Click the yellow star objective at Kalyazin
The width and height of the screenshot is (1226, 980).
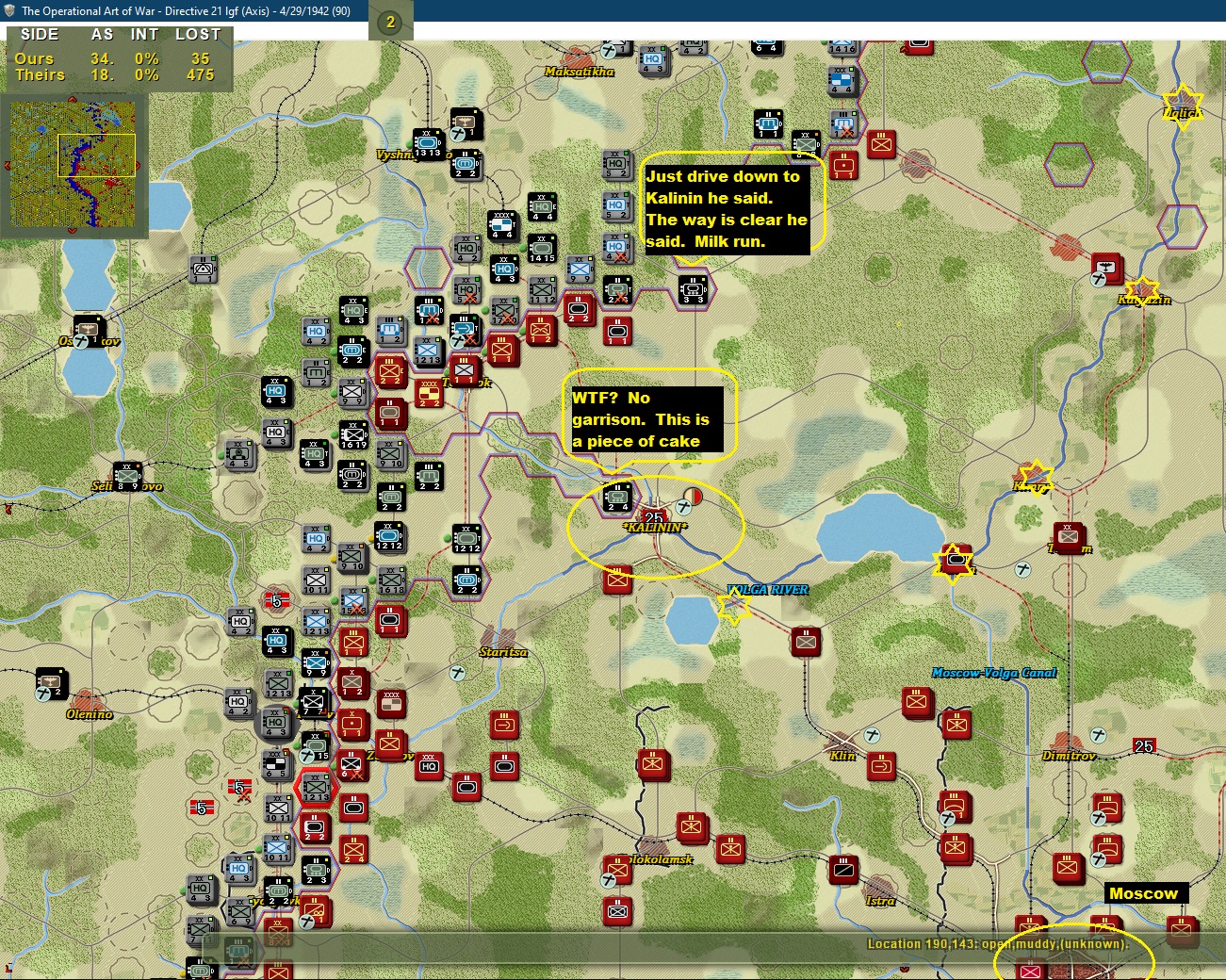(x=1142, y=291)
